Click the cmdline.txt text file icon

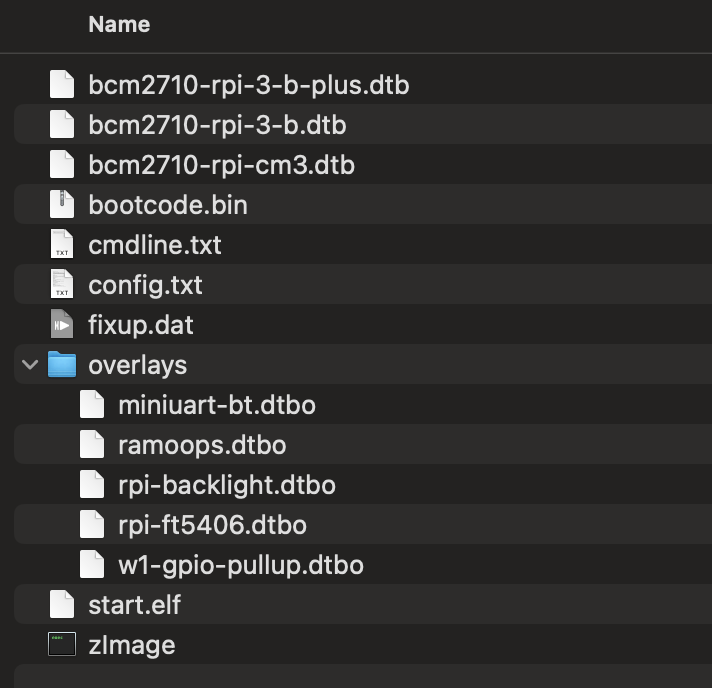click(x=62, y=244)
